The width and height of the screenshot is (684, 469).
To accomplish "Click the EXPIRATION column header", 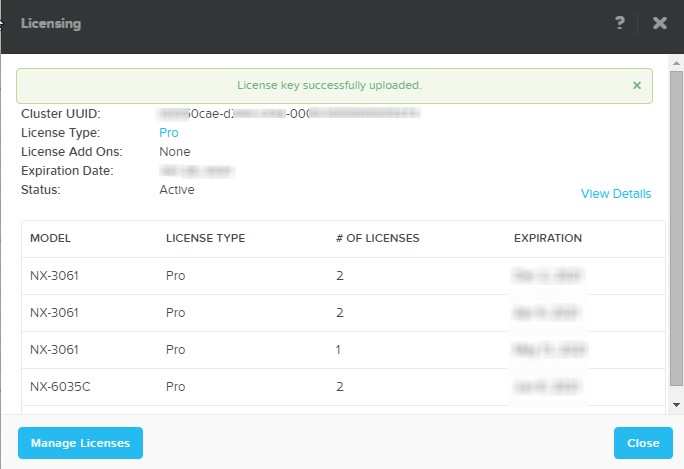I will [547, 239].
